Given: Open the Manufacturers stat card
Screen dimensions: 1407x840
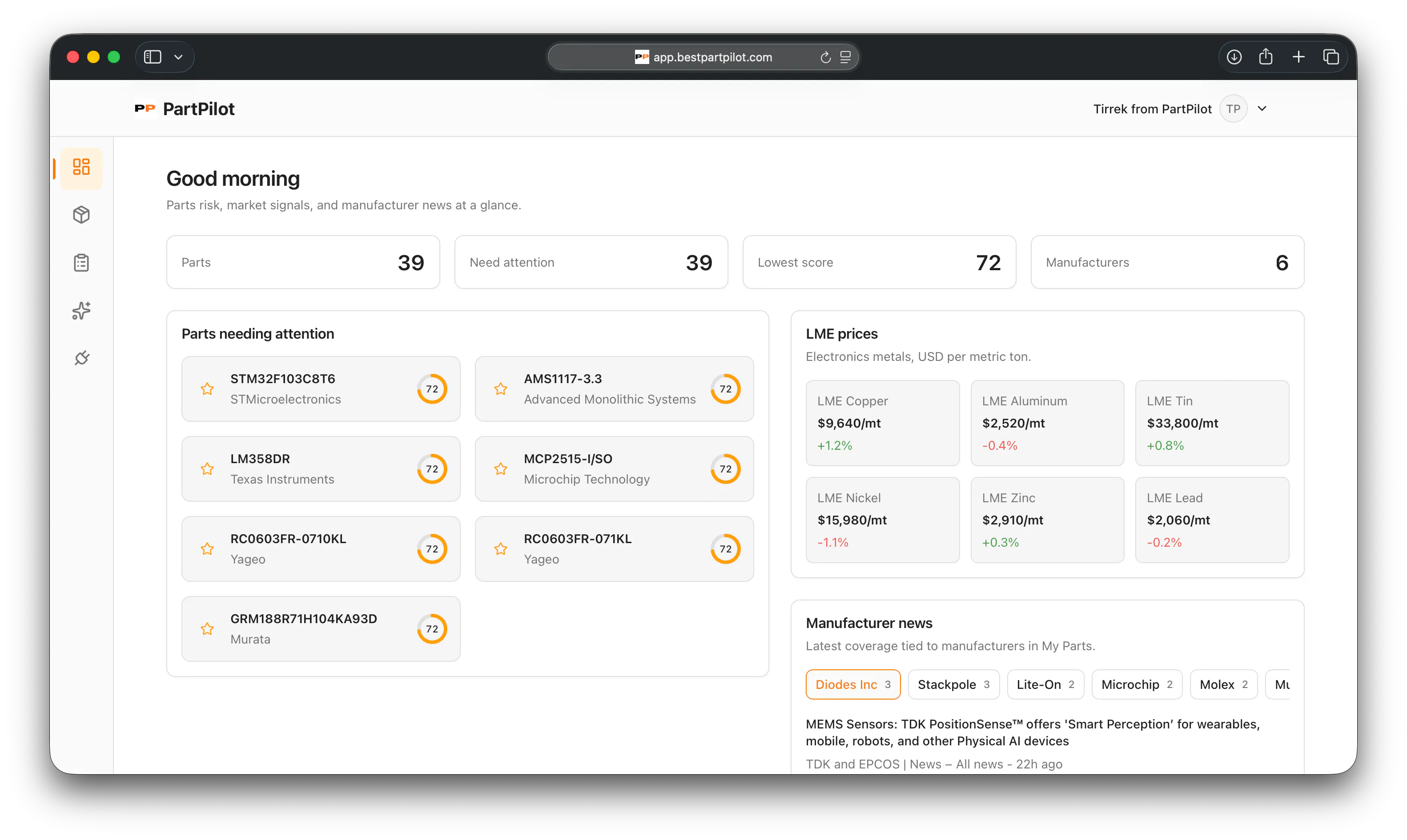Looking at the screenshot, I should pyautogui.click(x=1167, y=262).
